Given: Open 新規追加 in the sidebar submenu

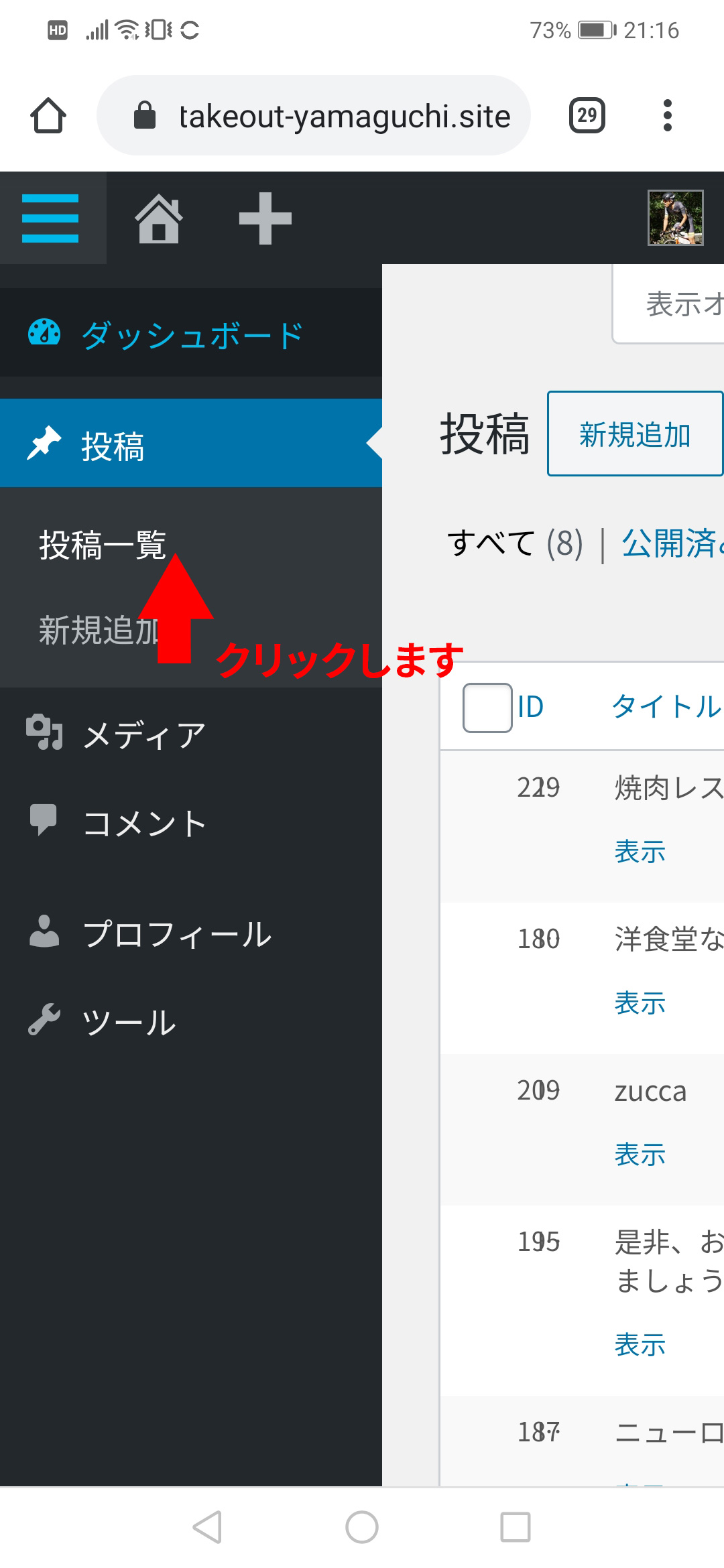Looking at the screenshot, I should click(x=99, y=631).
